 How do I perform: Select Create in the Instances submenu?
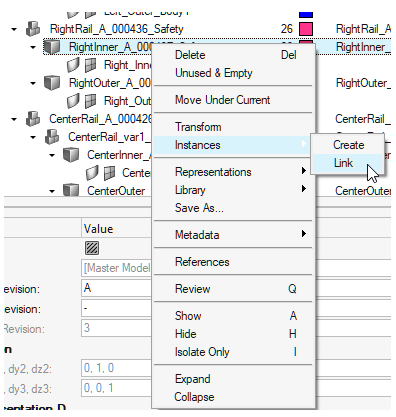pos(347,145)
